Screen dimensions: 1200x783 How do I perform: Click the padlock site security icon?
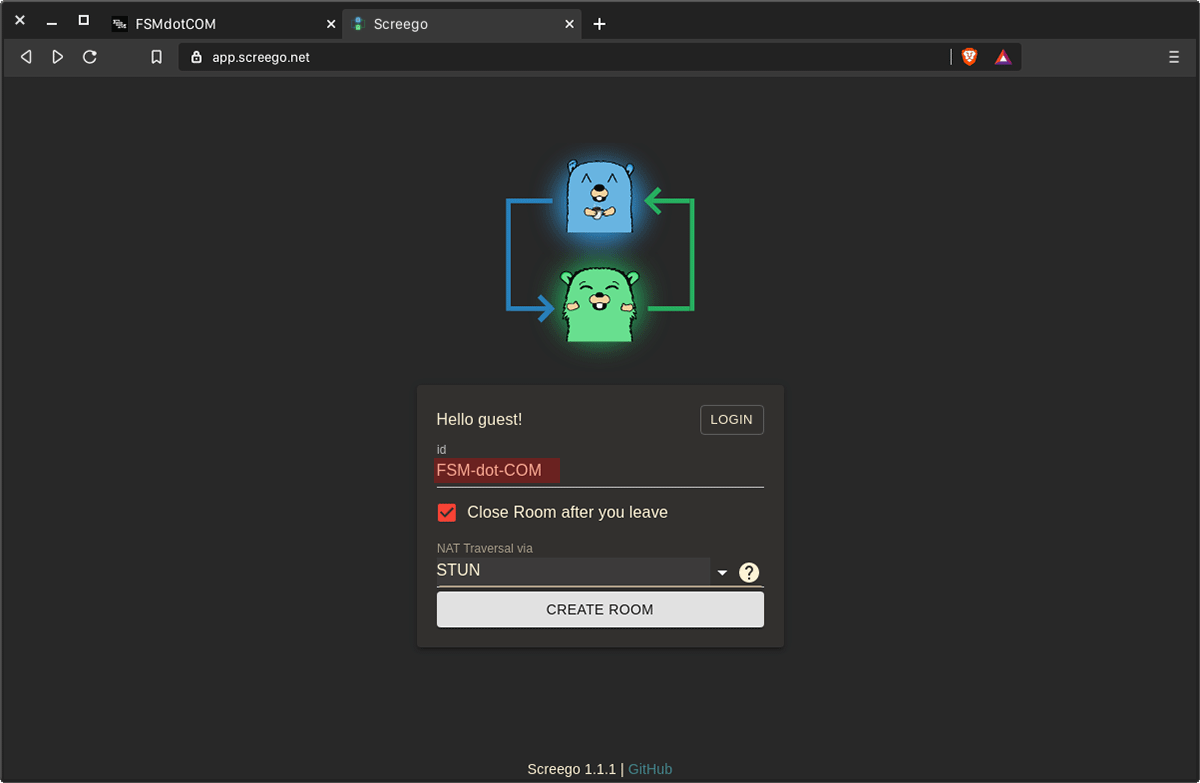pos(196,57)
